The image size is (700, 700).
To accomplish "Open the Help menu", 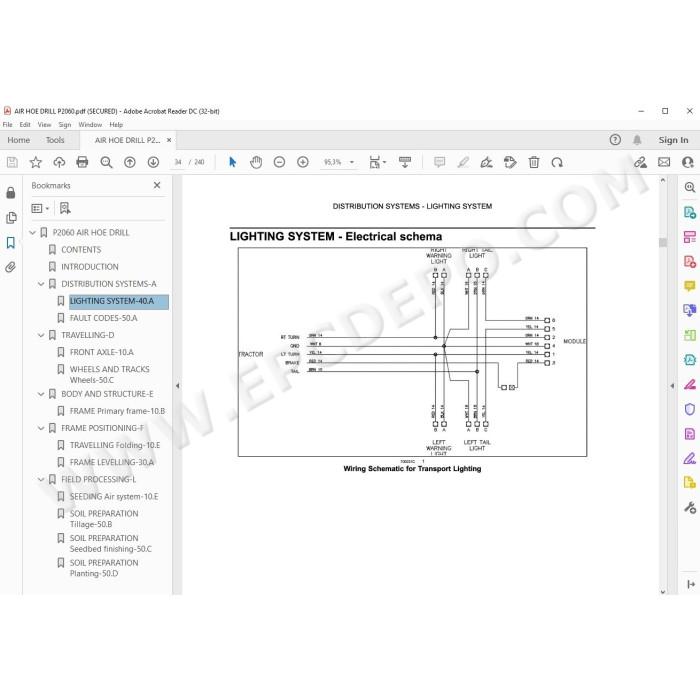I will (x=116, y=125).
